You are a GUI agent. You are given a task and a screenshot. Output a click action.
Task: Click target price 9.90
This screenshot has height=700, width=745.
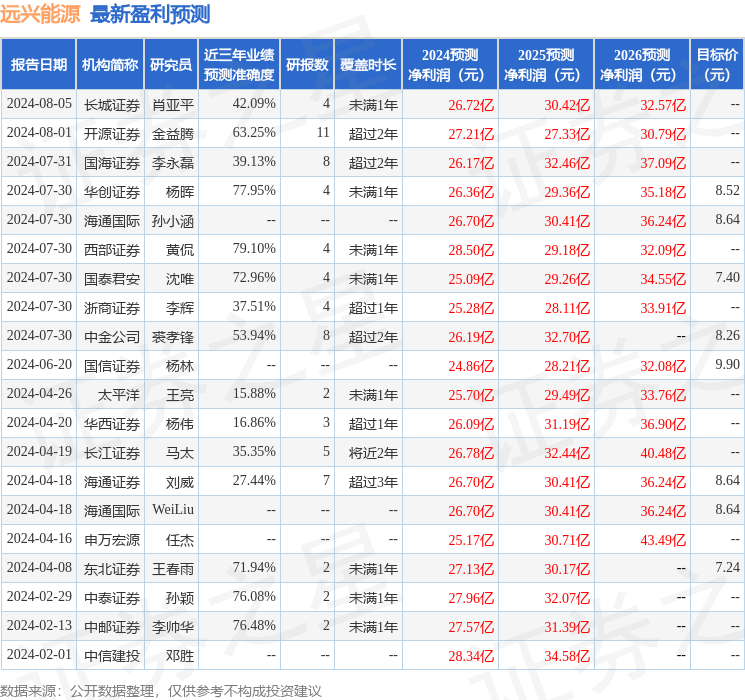[727, 364]
